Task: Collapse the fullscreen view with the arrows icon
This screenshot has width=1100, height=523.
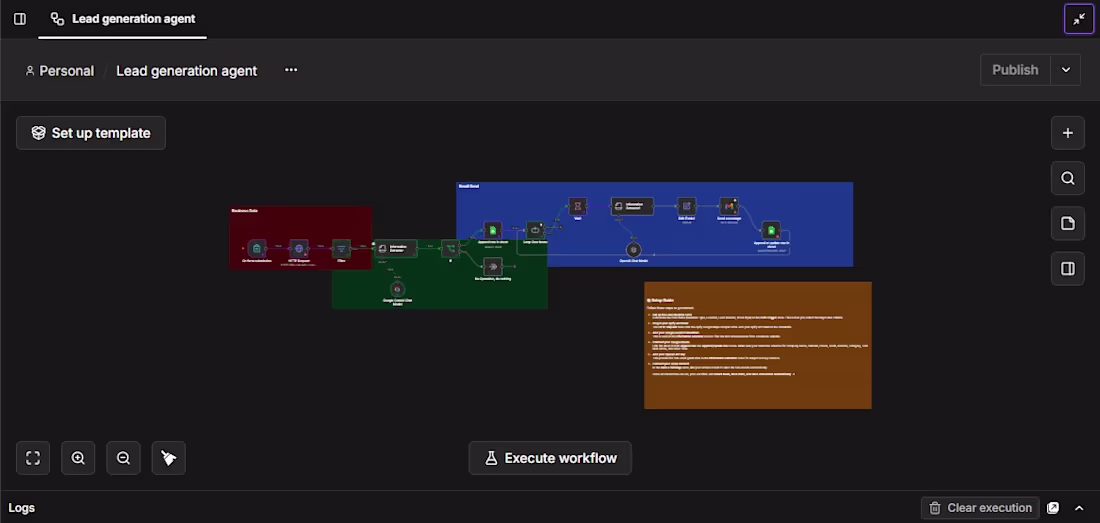Action: pos(1079,19)
